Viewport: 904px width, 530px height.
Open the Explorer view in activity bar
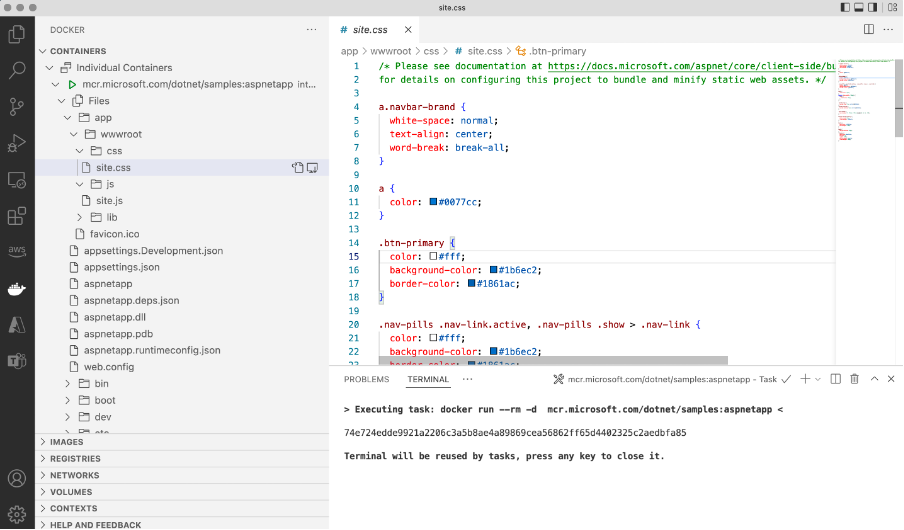17,35
